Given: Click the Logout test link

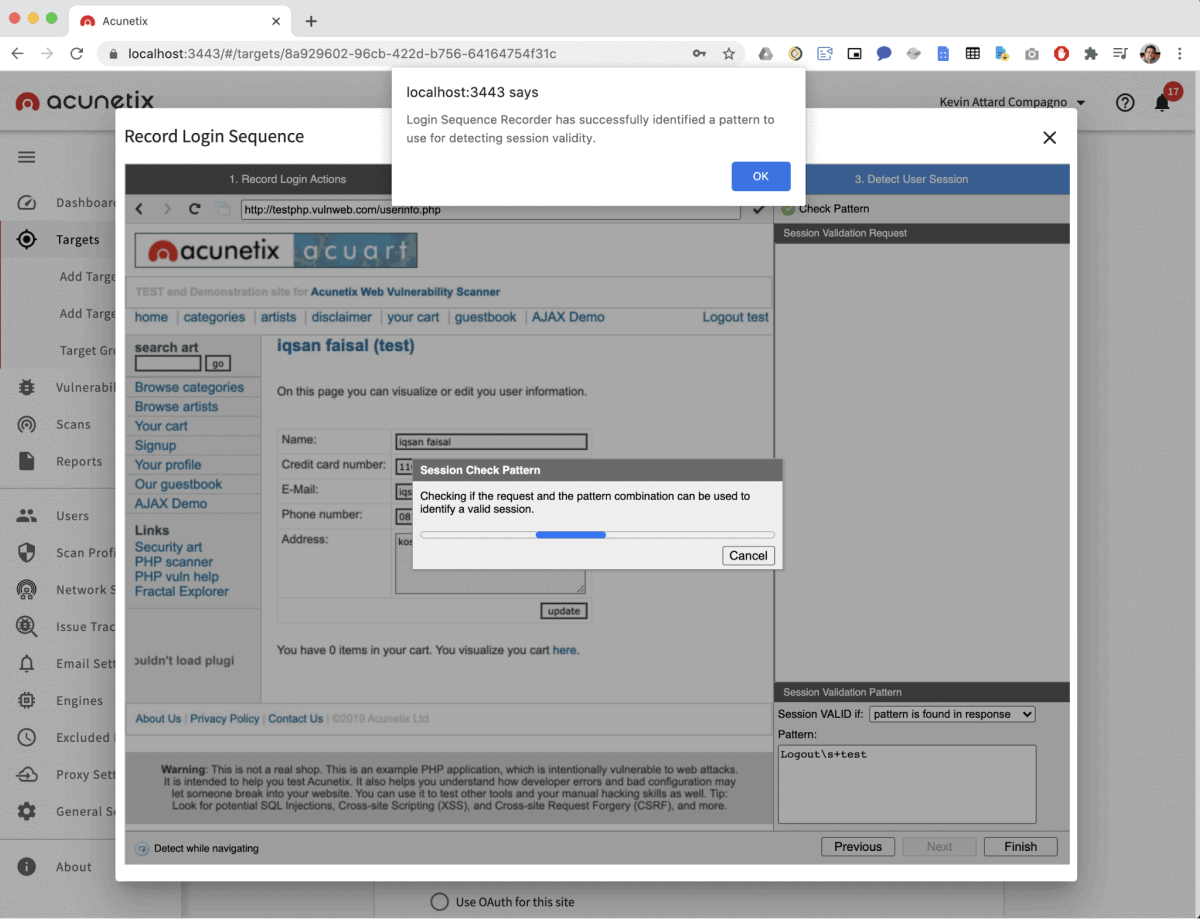Looking at the screenshot, I should pos(736,317).
